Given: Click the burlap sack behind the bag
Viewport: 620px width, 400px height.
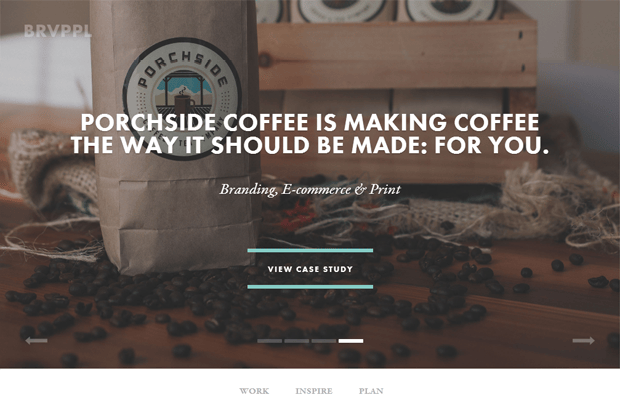Looking at the screenshot, I should 53,174.
